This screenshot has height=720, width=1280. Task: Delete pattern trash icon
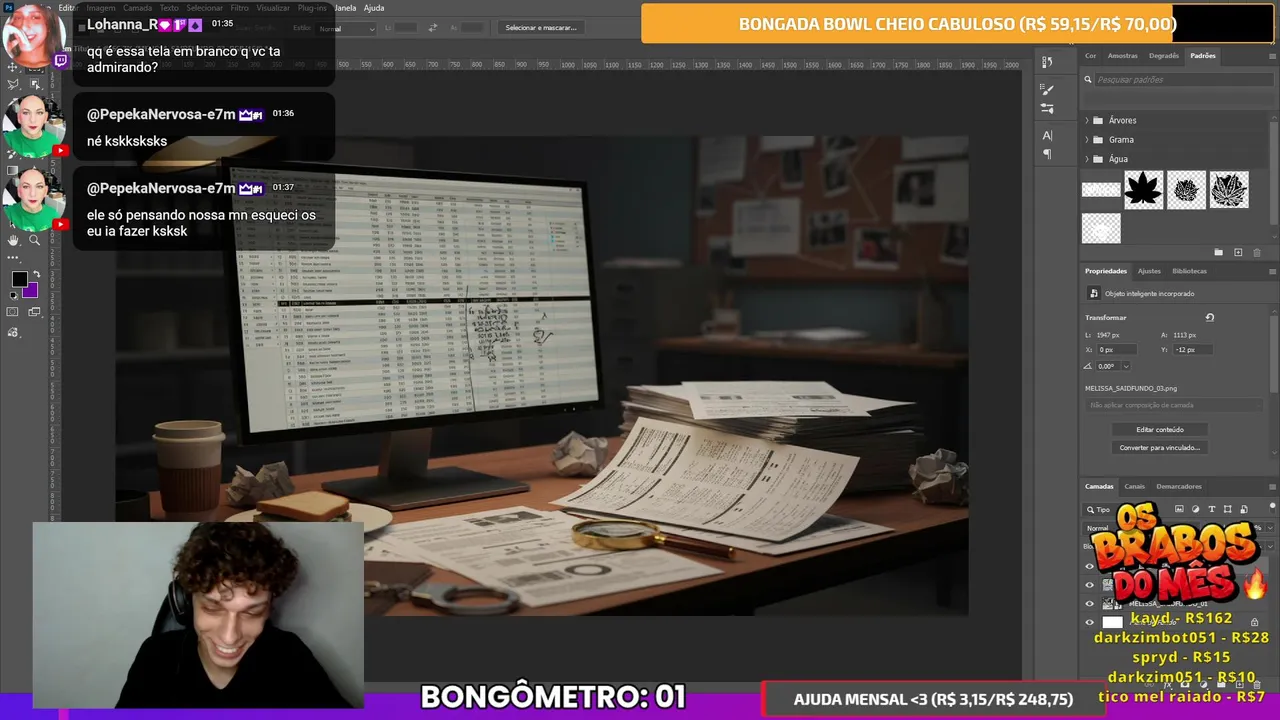(x=1257, y=253)
